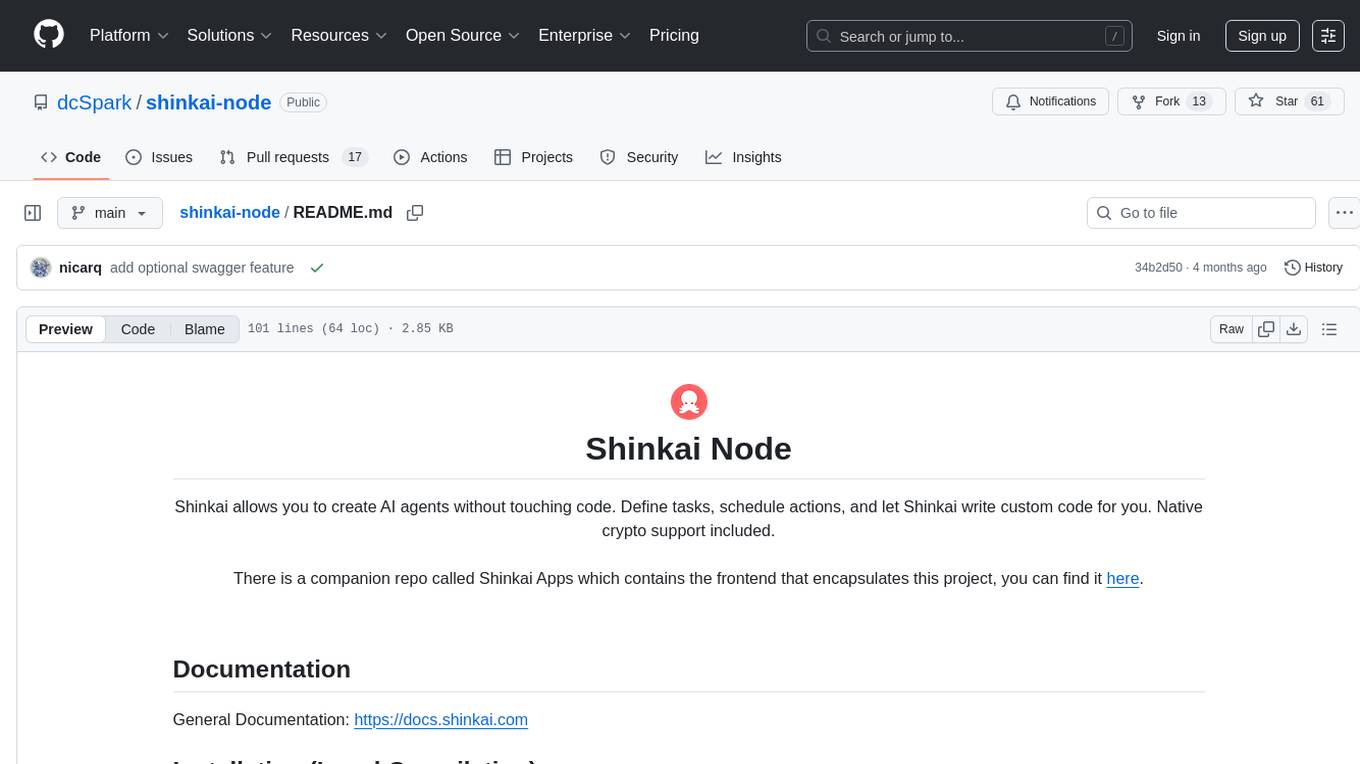The height and width of the screenshot is (764, 1360).
Task: Open appearance settings icon in header
Action: (x=1328, y=36)
